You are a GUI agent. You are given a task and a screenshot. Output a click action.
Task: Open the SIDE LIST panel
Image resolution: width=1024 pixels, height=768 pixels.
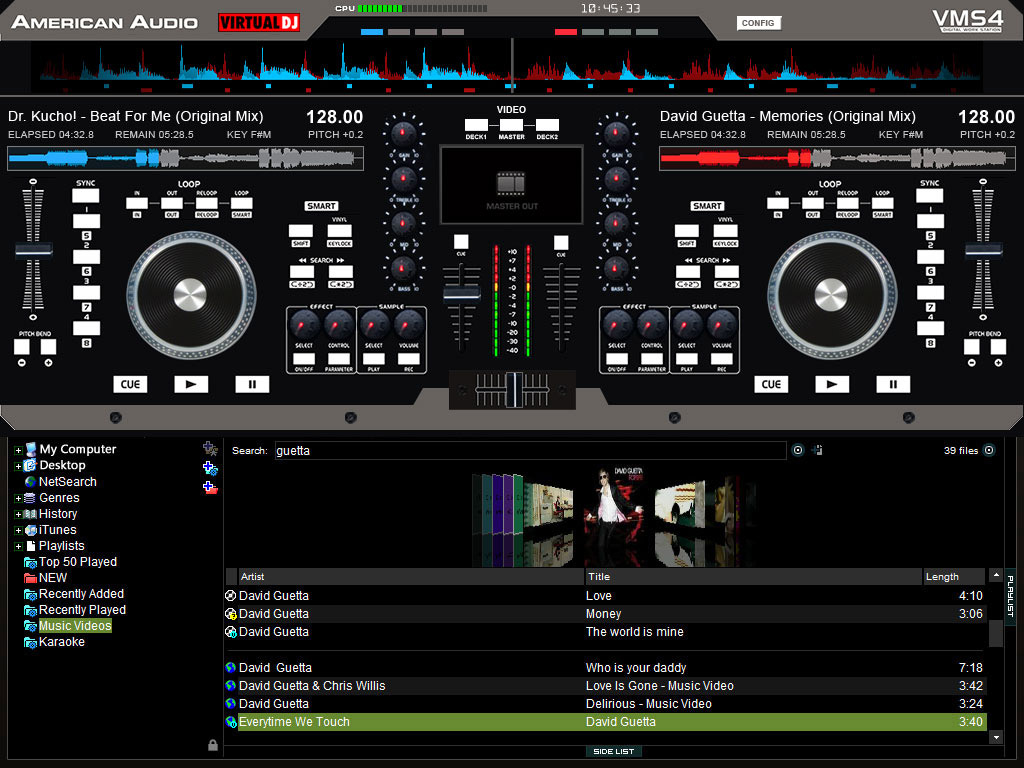[x=613, y=751]
